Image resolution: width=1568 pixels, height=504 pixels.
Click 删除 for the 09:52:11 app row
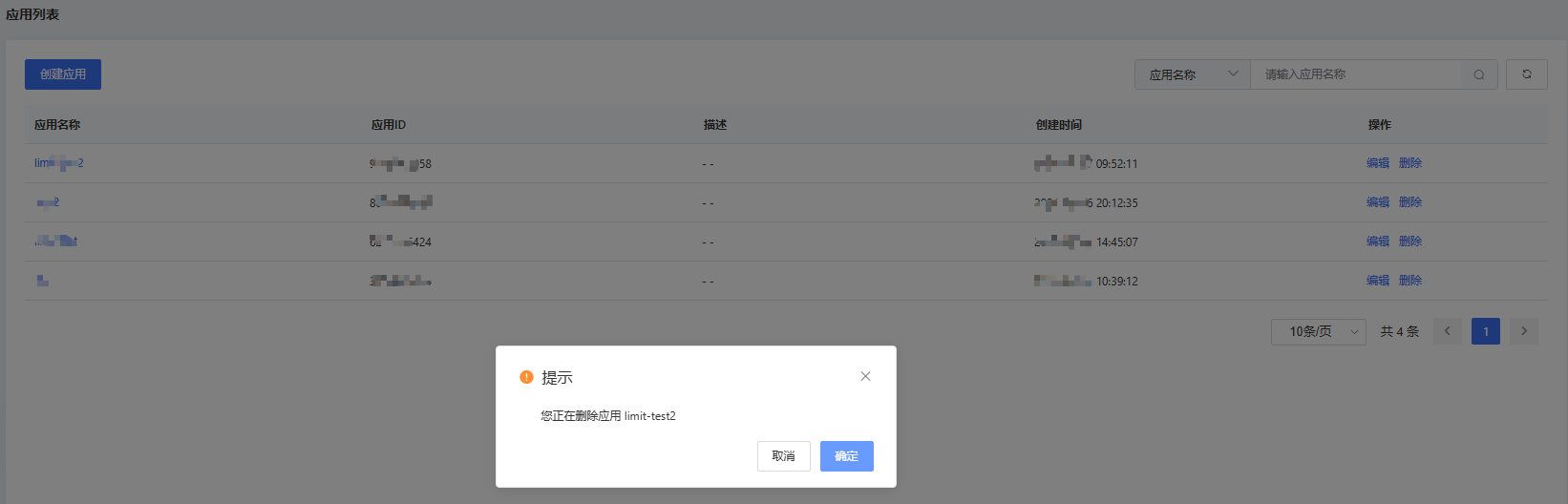tap(1410, 163)
